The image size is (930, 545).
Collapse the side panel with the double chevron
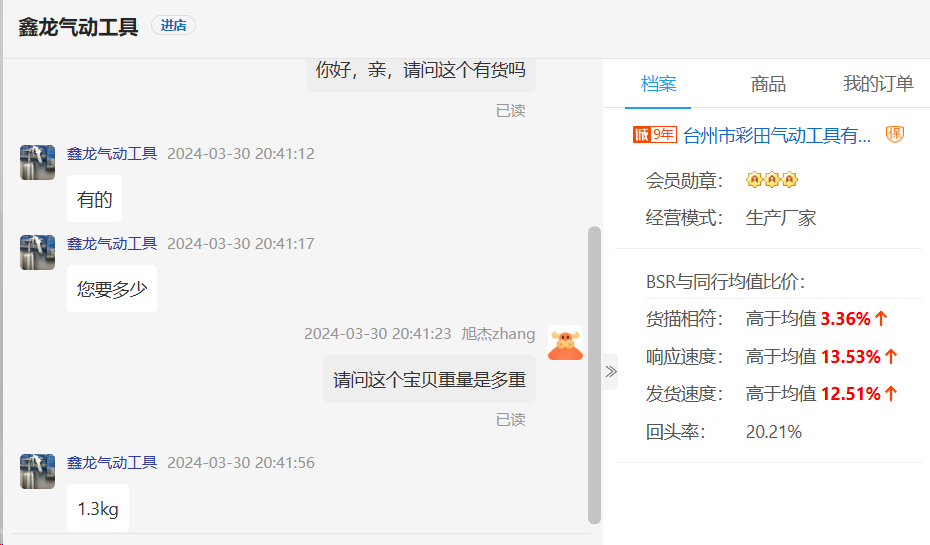(x=611, y=372)
